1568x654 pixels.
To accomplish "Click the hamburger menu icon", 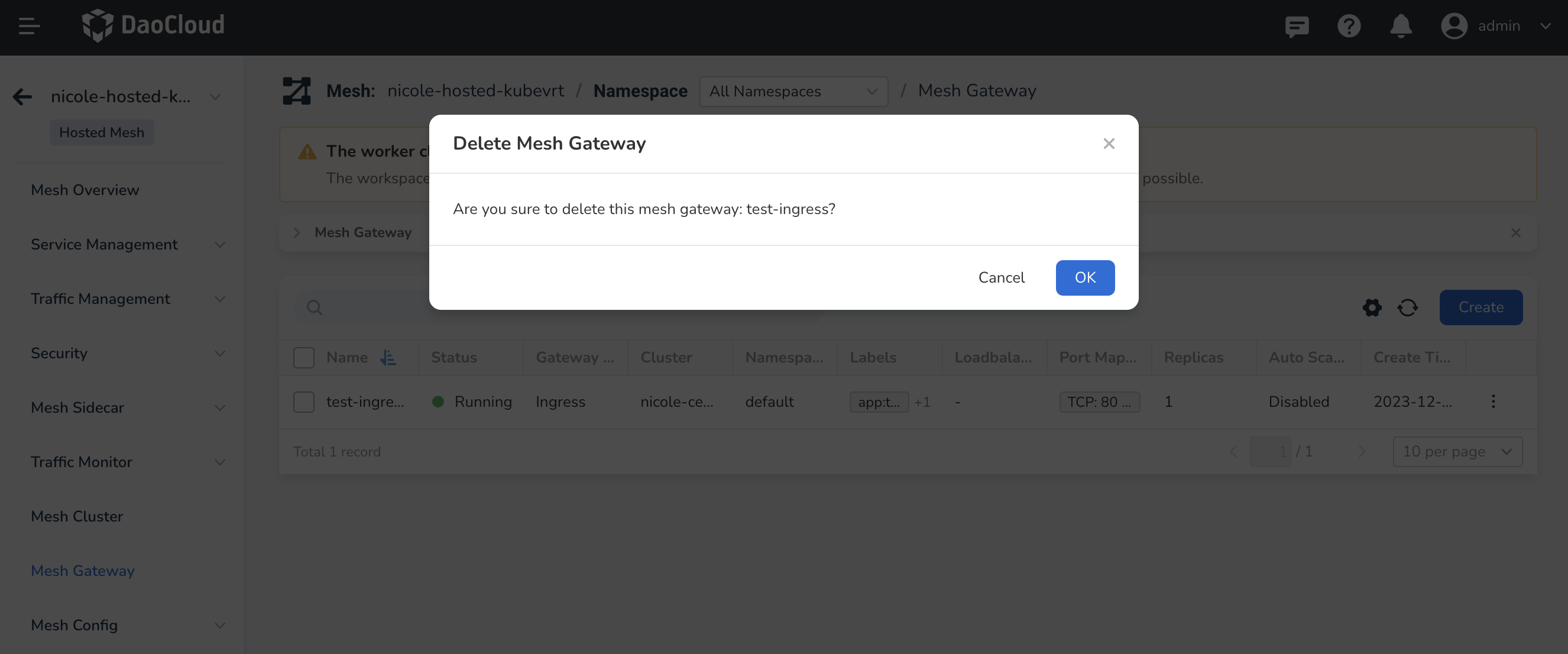I will pyautogui.click(x=28, y=26).
